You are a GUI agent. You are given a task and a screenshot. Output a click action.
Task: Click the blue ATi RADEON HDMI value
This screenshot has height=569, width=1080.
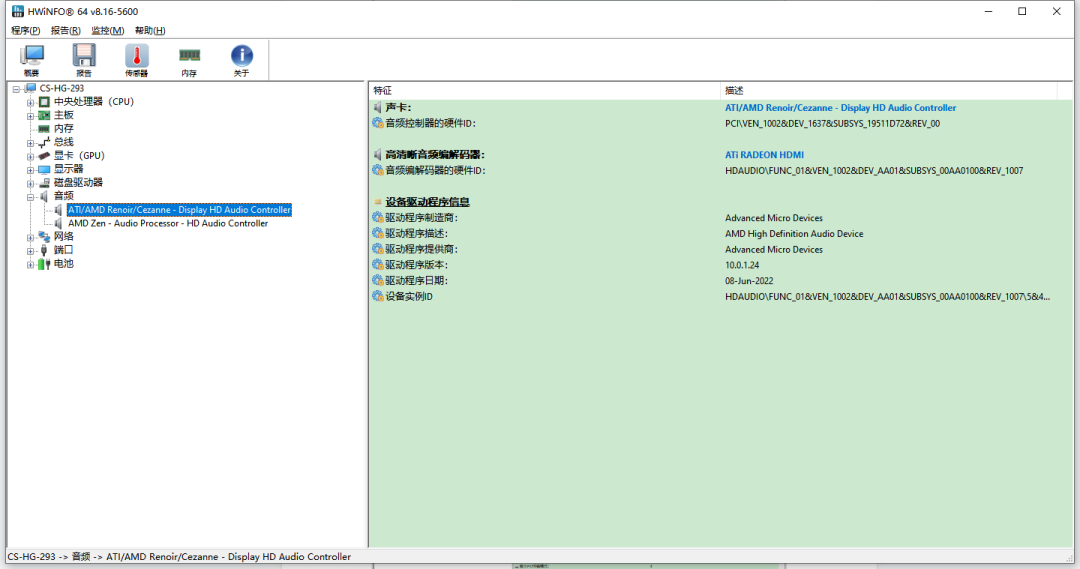click(x=764, y=155)
